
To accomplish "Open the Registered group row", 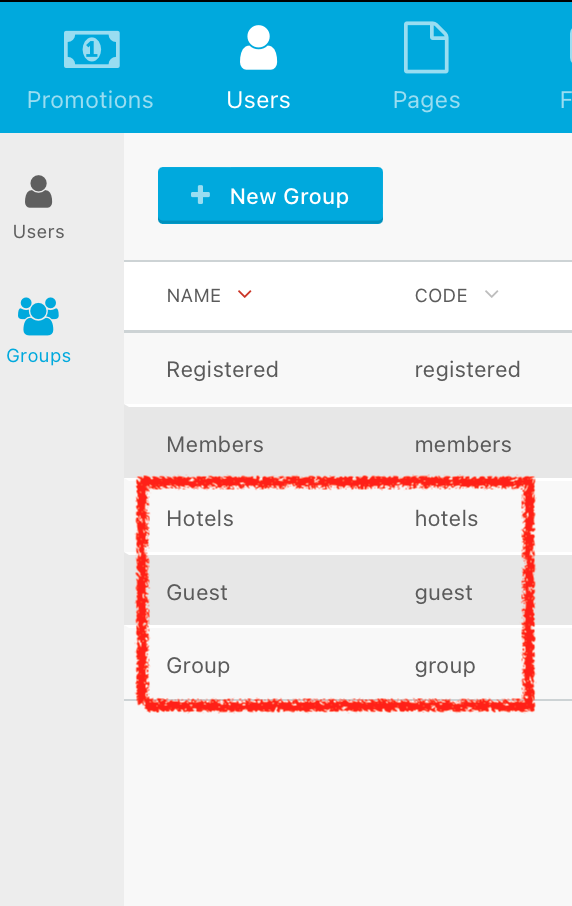I will (348, 369).
